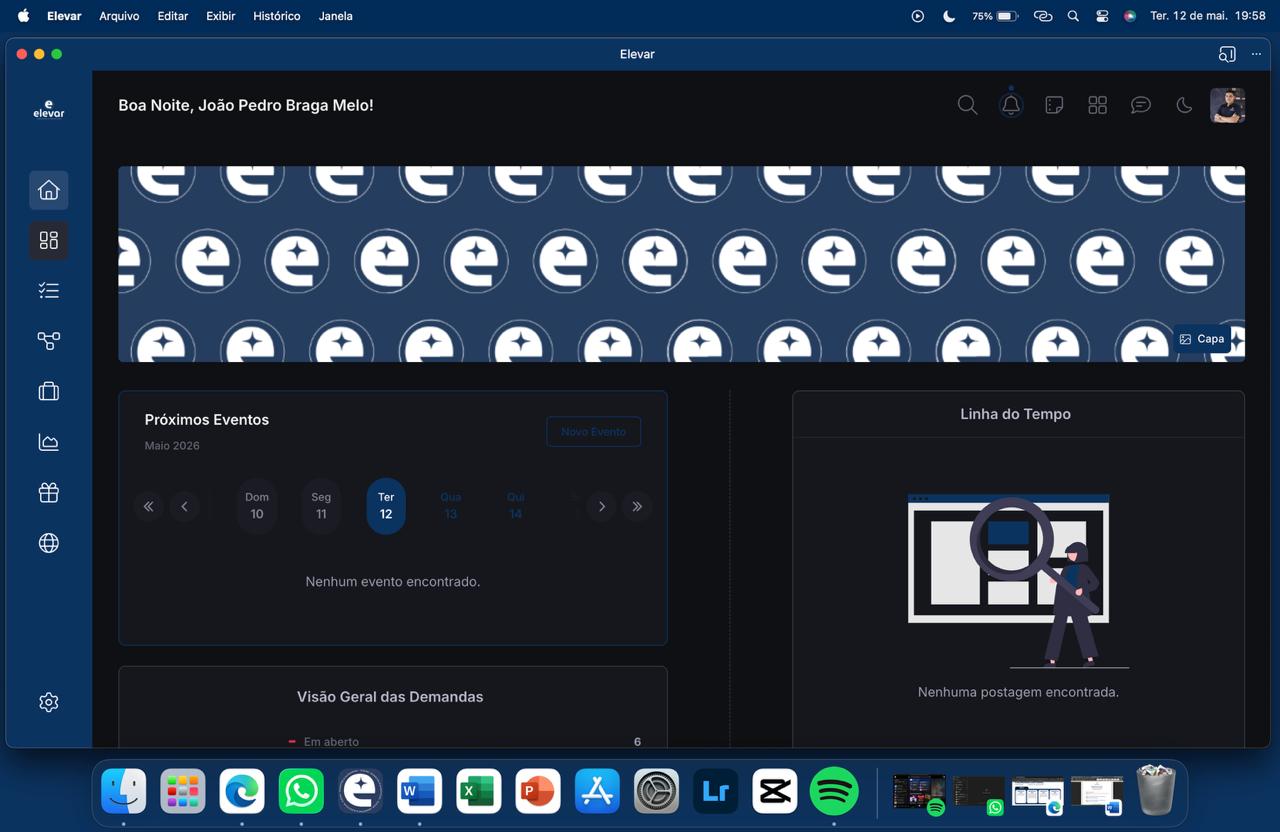Open the user profile avatar
This screenshot has width=1280, height=832.
click(x=1227, y=105)
